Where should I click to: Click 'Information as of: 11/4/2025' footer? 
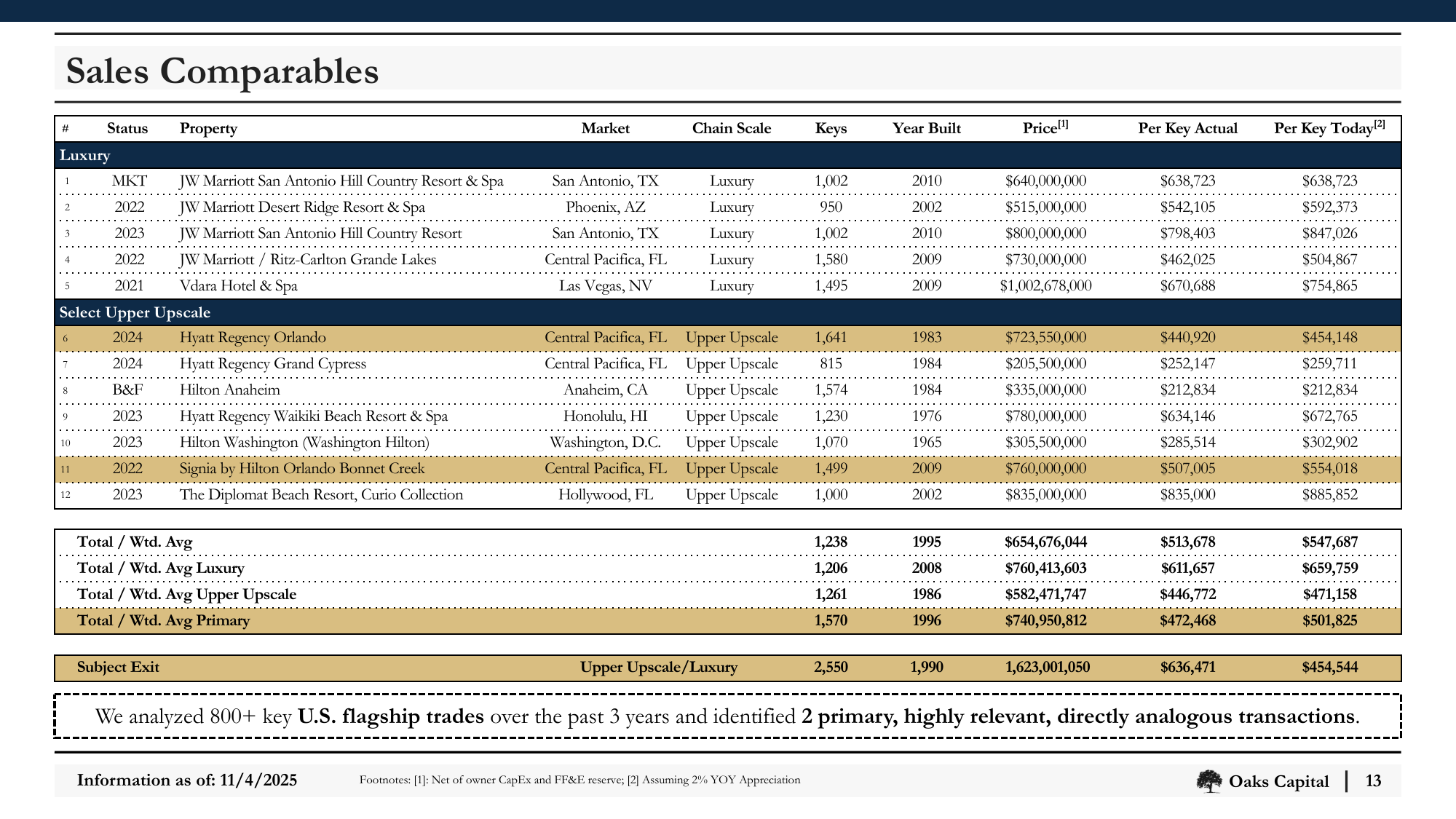pos(187,780)
